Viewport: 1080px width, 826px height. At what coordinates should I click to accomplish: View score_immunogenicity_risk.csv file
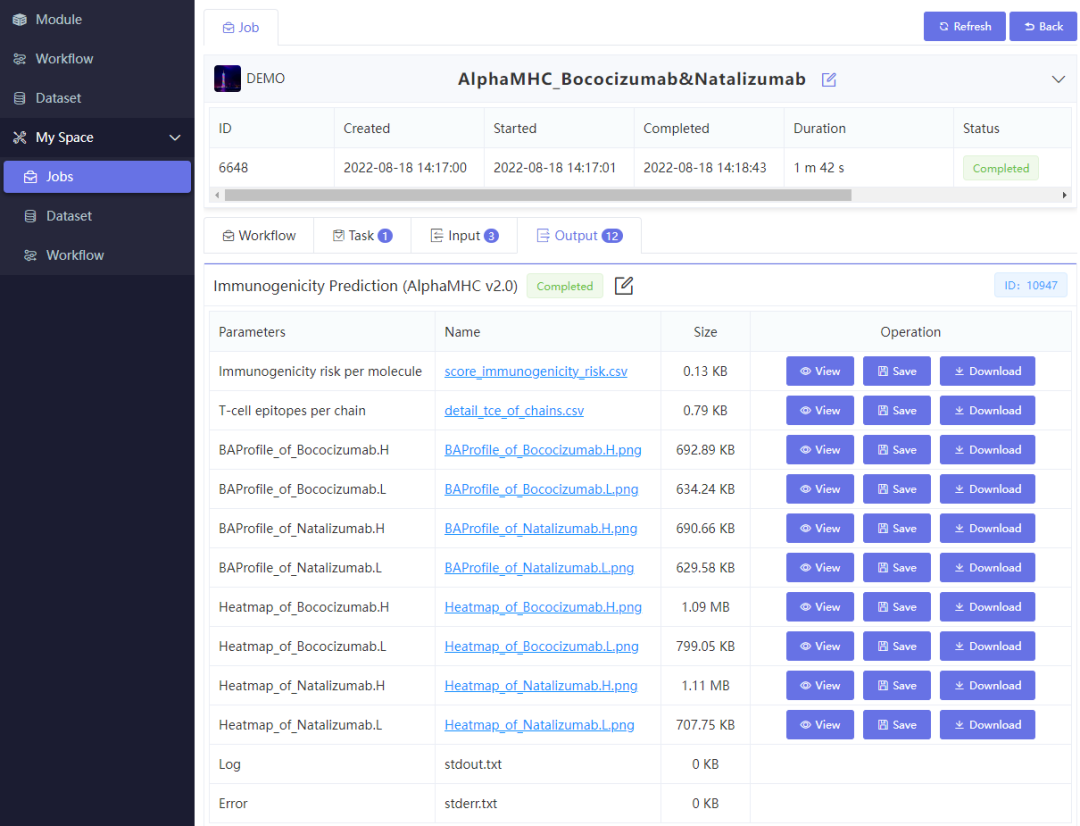coord(819,371)
